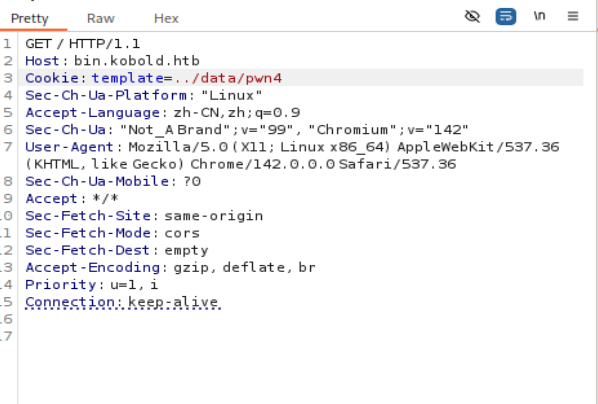Click line number 1 in the gutter
The height and width of the screenshot is (404, 598).
pyautogui.click(x=7, y=43)
